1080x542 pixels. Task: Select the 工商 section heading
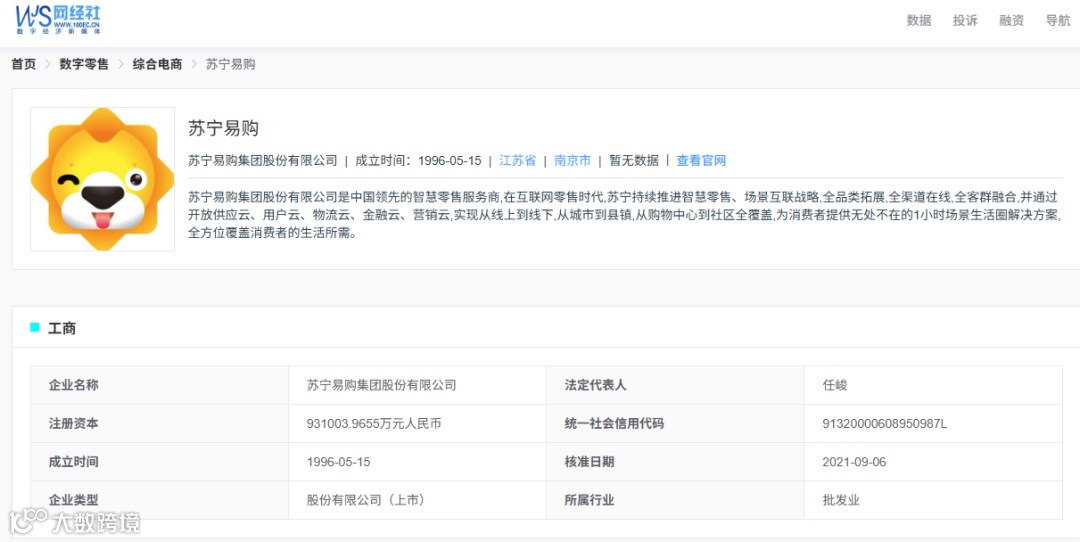click(61, 329)
